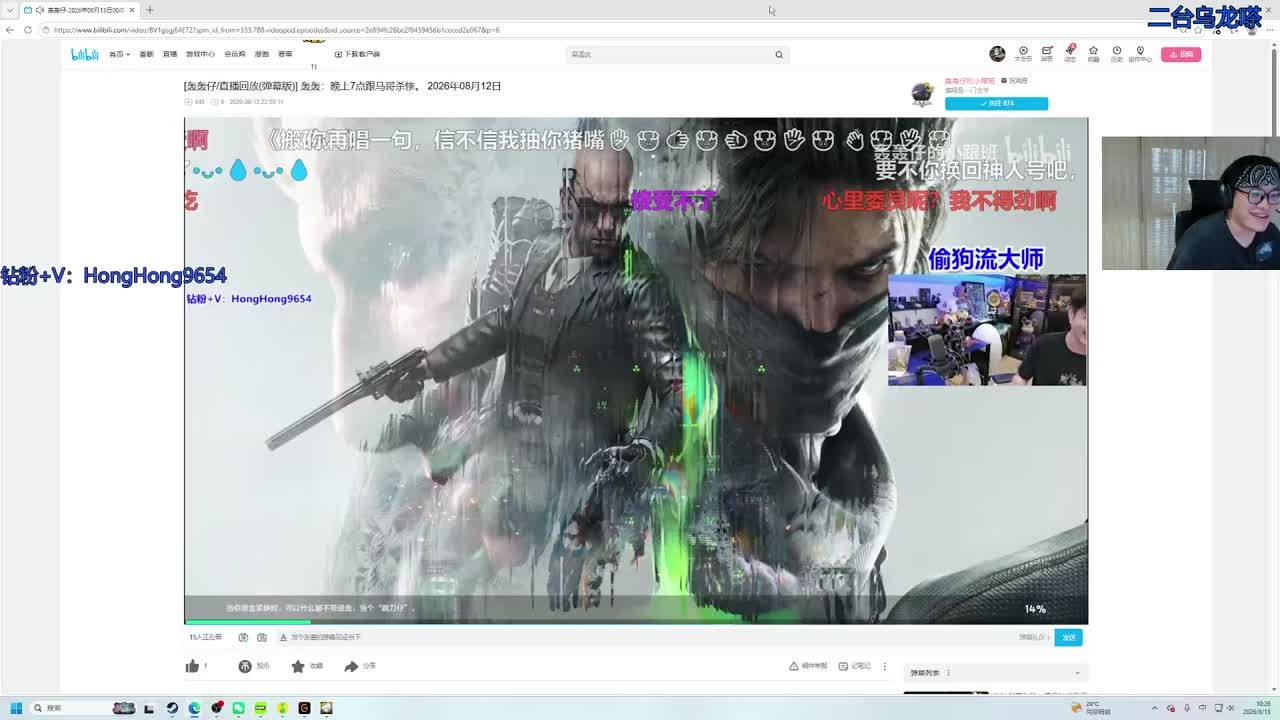Close the bilibili browser tab

(131, 10)
